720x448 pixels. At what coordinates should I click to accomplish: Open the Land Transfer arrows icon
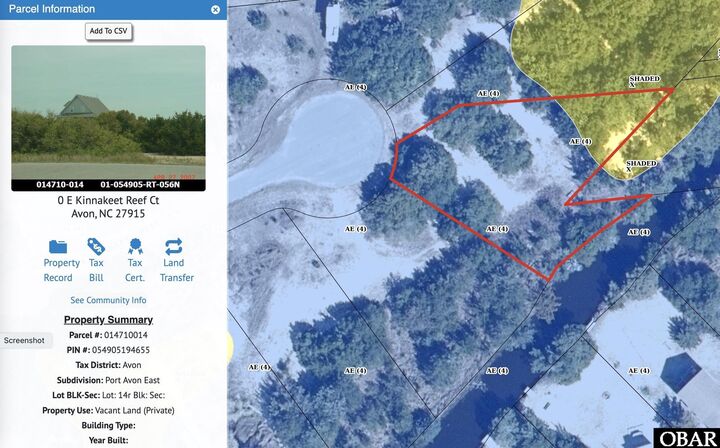pos(174,246)
